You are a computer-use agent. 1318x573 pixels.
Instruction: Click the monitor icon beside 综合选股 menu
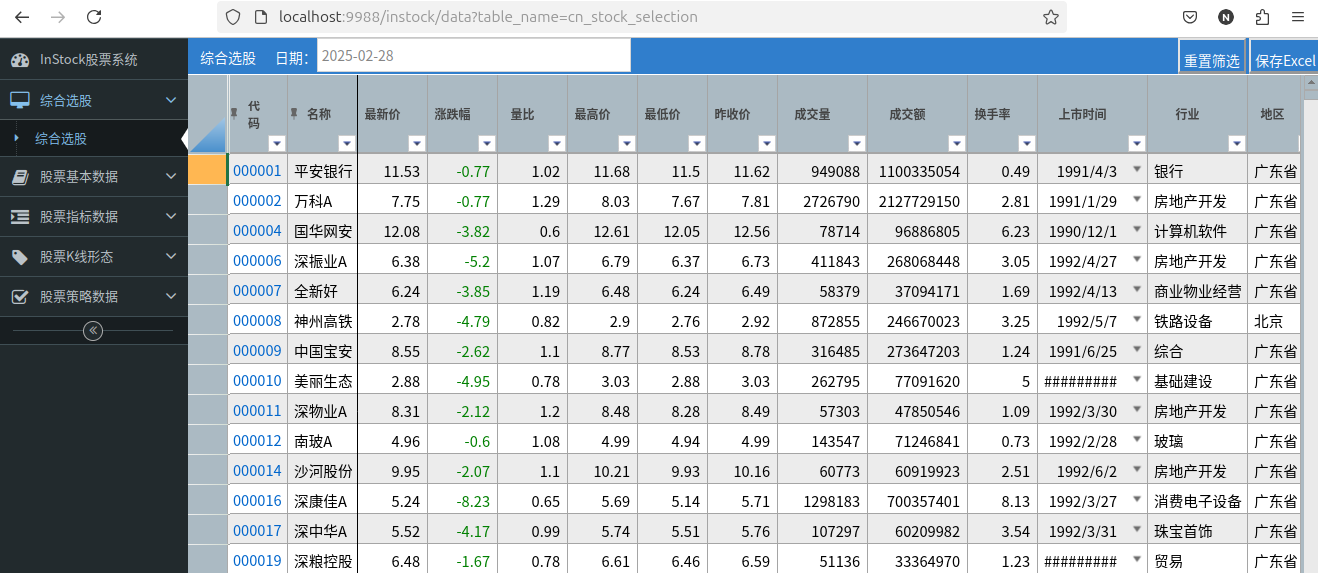click(20, 100)
